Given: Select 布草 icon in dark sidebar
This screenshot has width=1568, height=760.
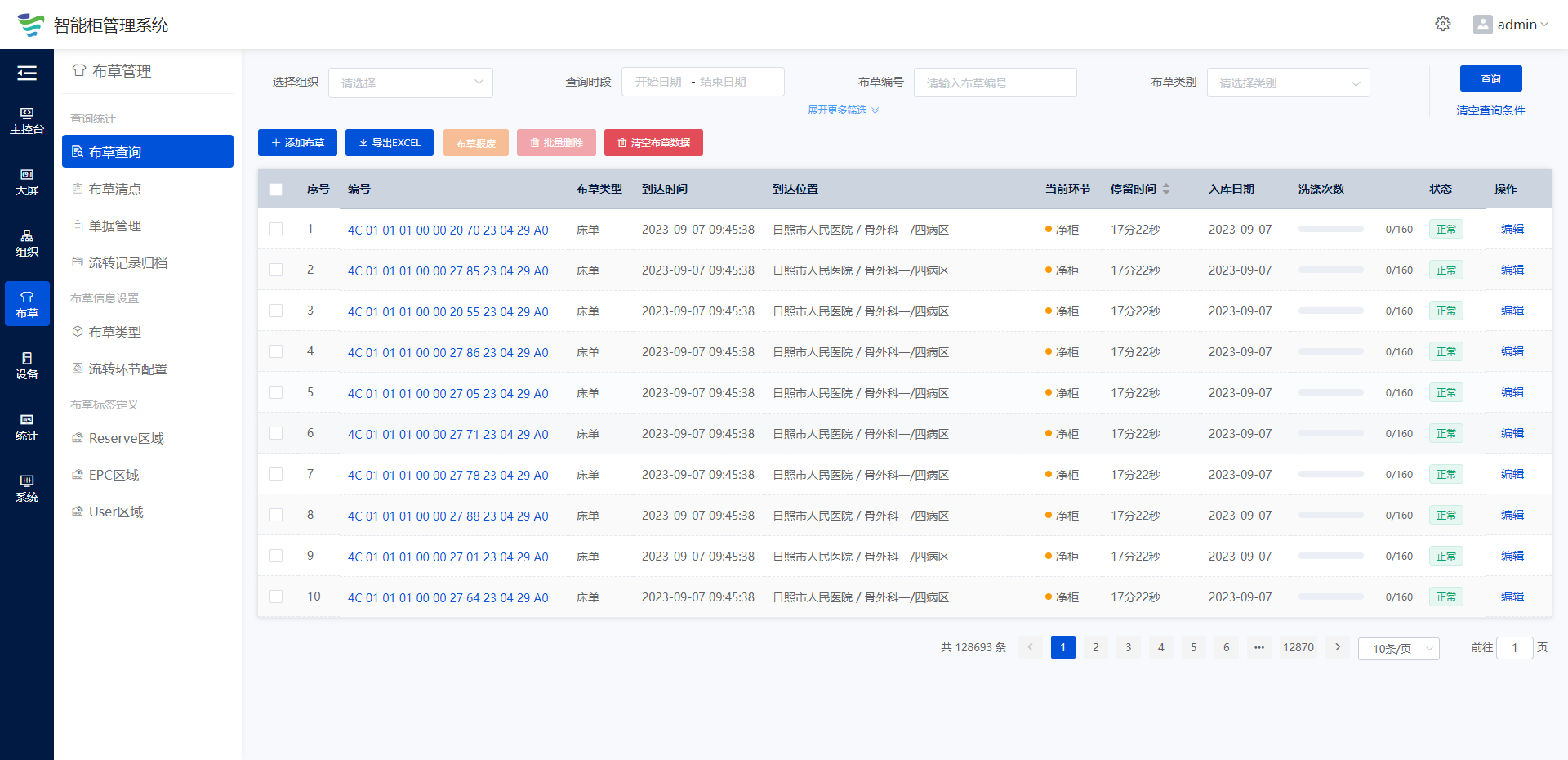Looking at the screenshot, I should coord(27,304).
